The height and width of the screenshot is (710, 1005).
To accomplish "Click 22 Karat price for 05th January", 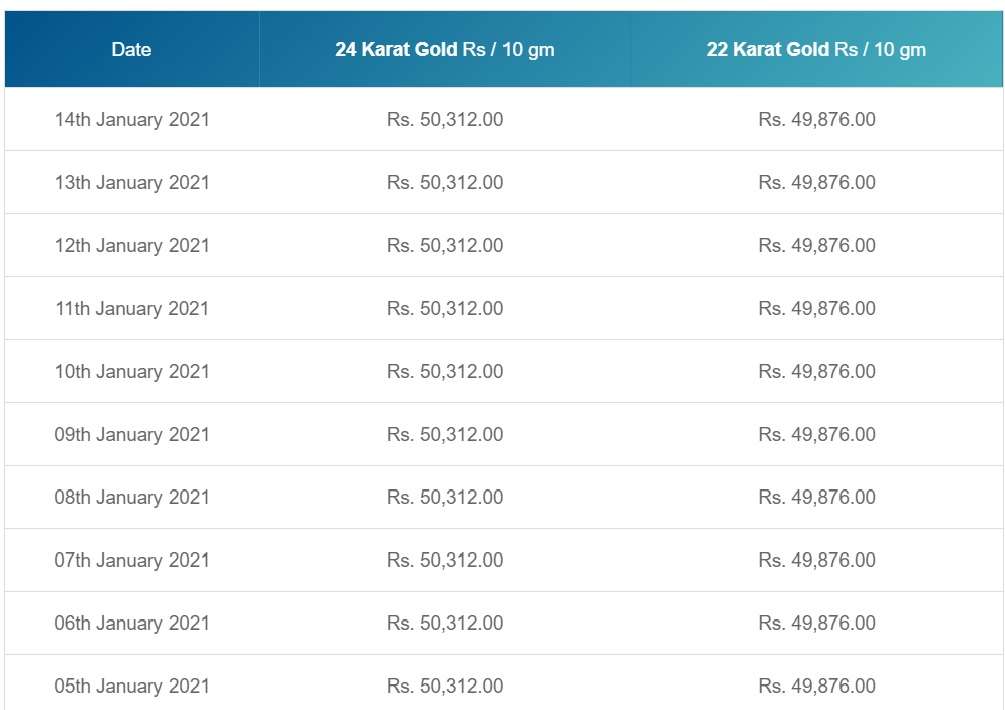I will point(817,686).
